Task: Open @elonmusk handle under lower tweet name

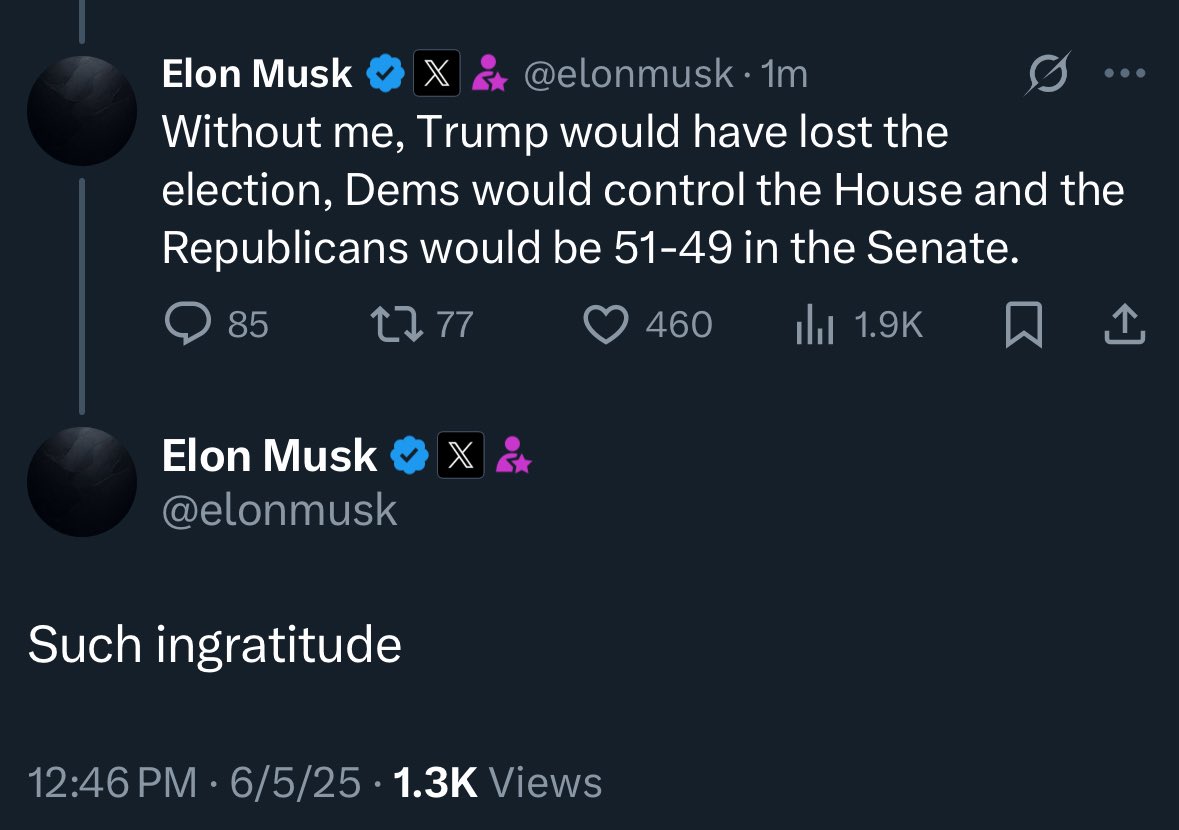Action: 279,510
